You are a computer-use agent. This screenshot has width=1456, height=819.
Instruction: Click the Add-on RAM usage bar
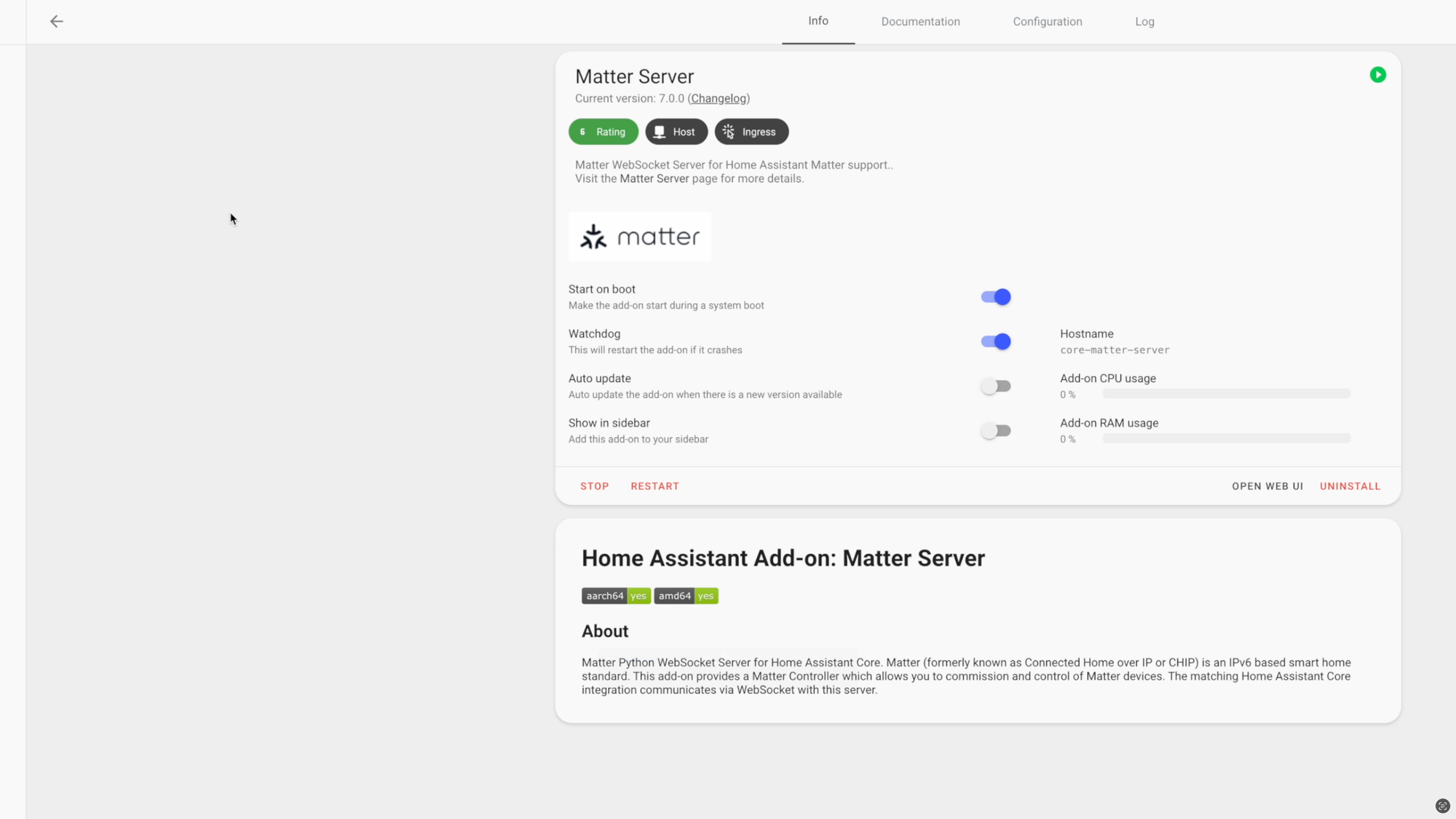click(1227, 438)
